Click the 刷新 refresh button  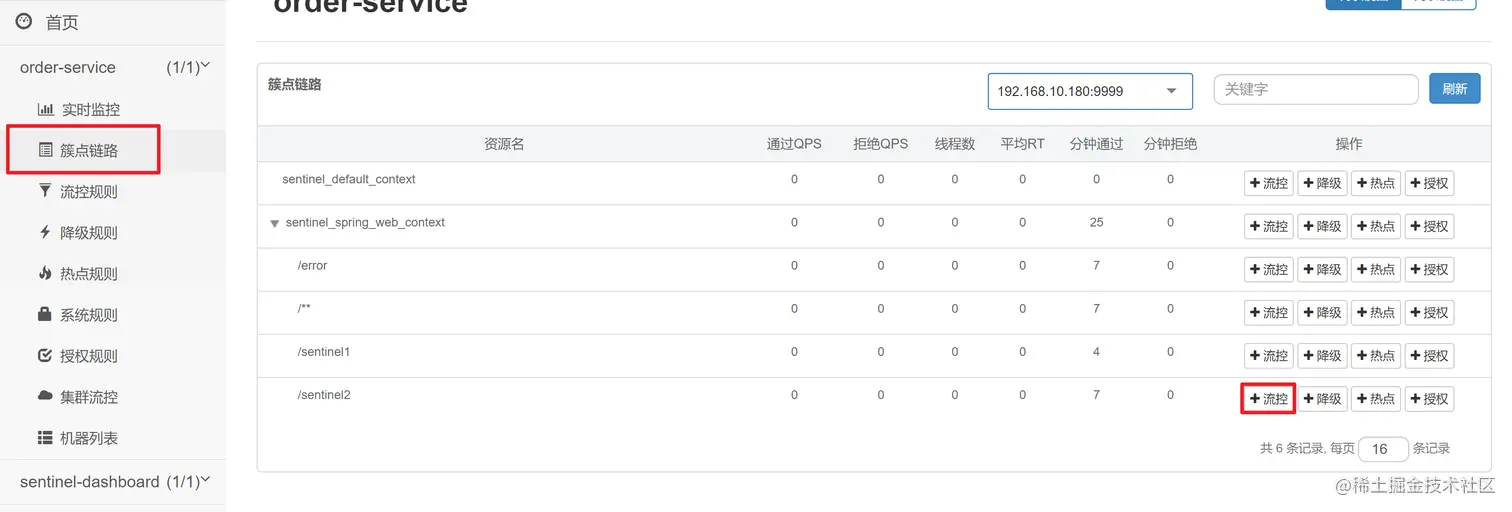coord(1454,89)
